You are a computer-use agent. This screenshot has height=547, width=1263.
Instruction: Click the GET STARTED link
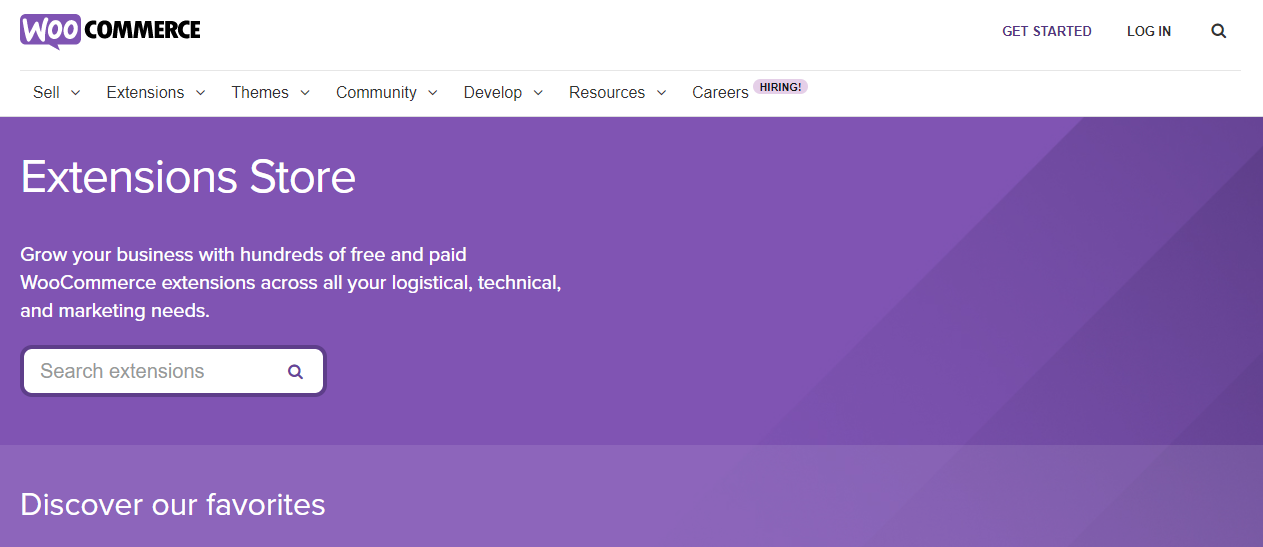tap(1047, 31)
